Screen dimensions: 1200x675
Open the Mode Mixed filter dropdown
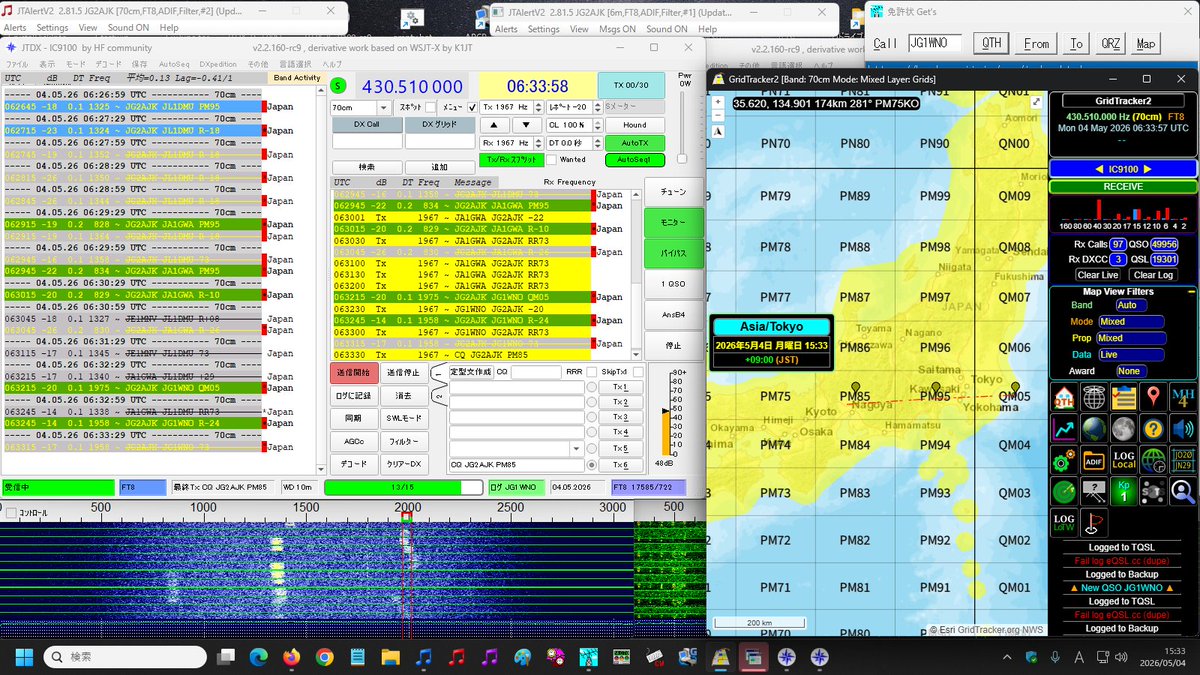click(x=1130, y=322)
